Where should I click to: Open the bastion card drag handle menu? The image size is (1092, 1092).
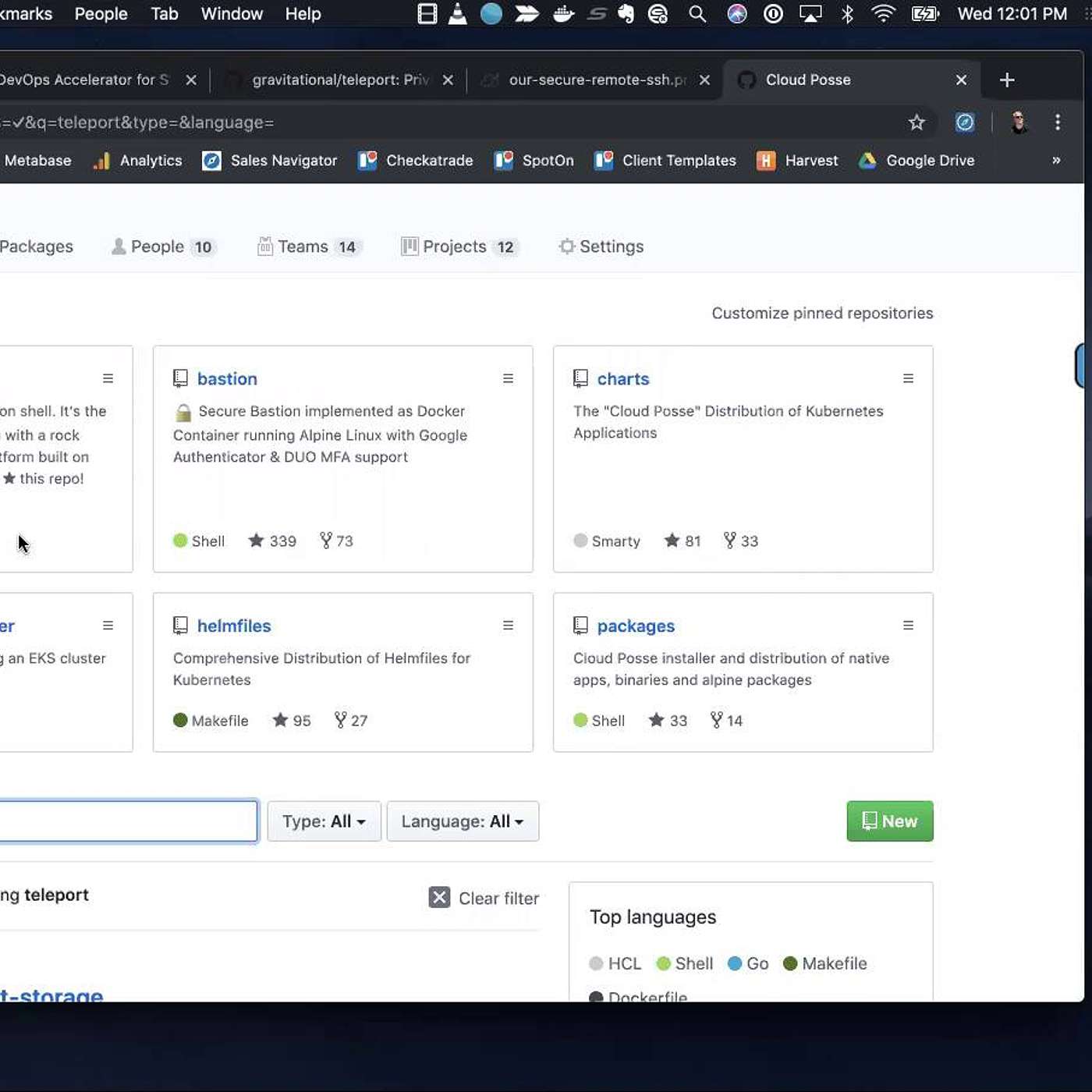pos(508,378)
